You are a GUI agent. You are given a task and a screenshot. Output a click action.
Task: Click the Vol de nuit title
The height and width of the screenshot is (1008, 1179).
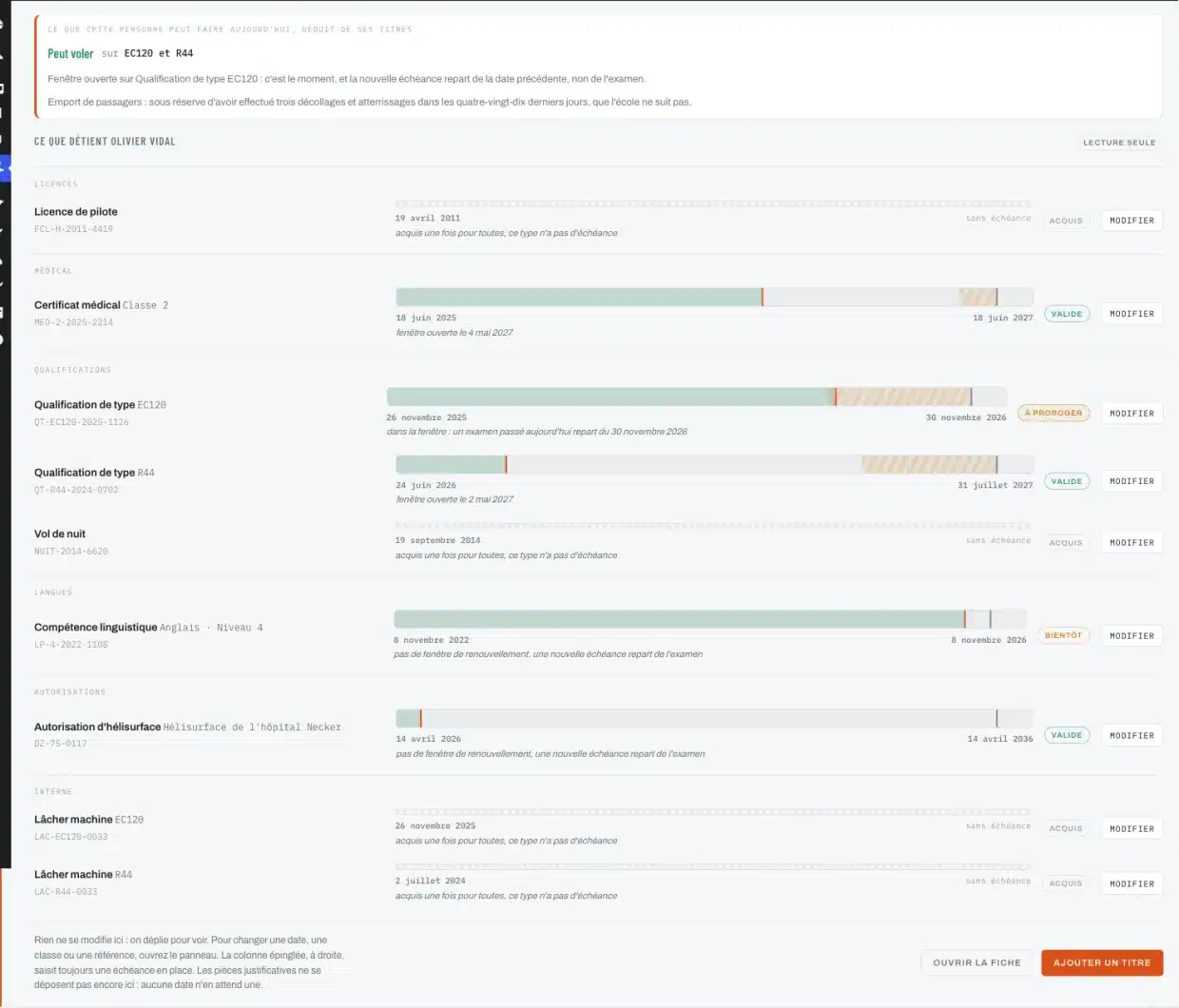(60, 534)
